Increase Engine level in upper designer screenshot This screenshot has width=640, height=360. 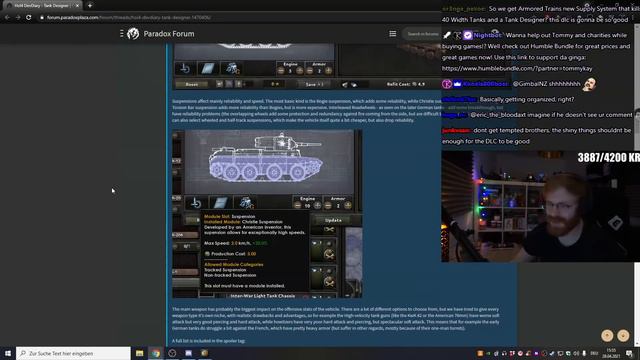click(300, 71)
